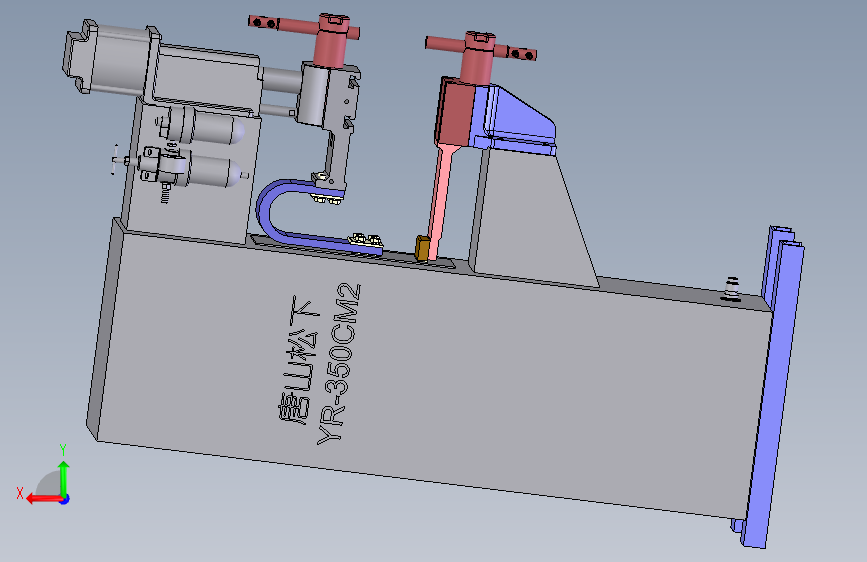Click the blue Z axis dot of triad
867x562 pixels.
pyautogui.click(x=65, y=499)
